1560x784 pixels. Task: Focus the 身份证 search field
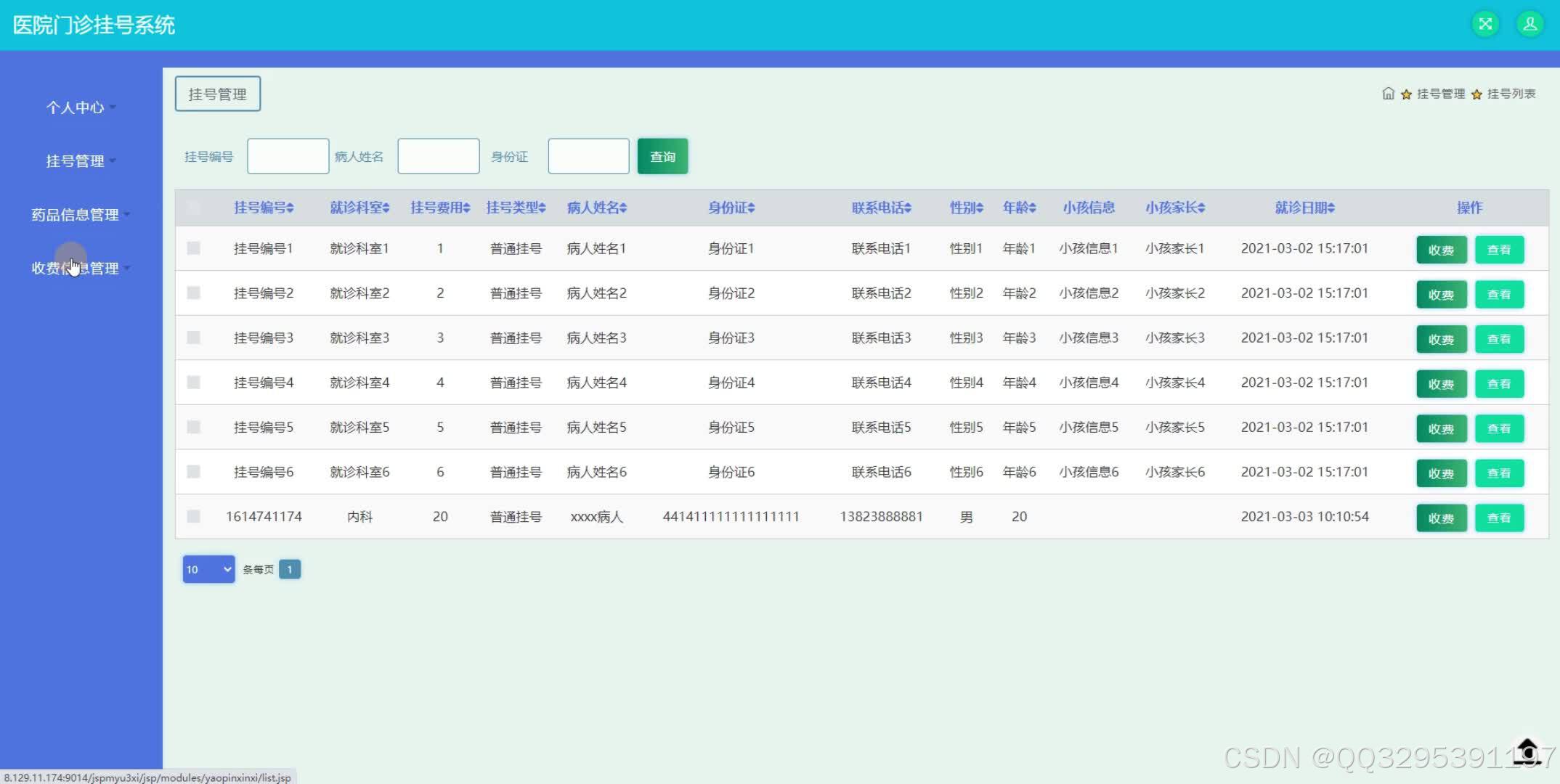[589, 156]
